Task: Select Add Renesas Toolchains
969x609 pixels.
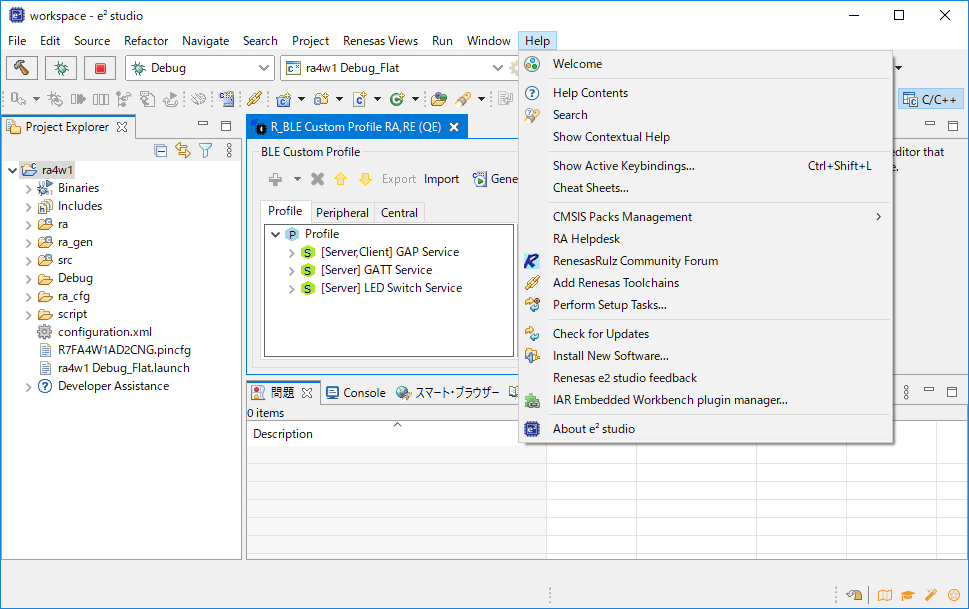Action: tap(706, 283)
